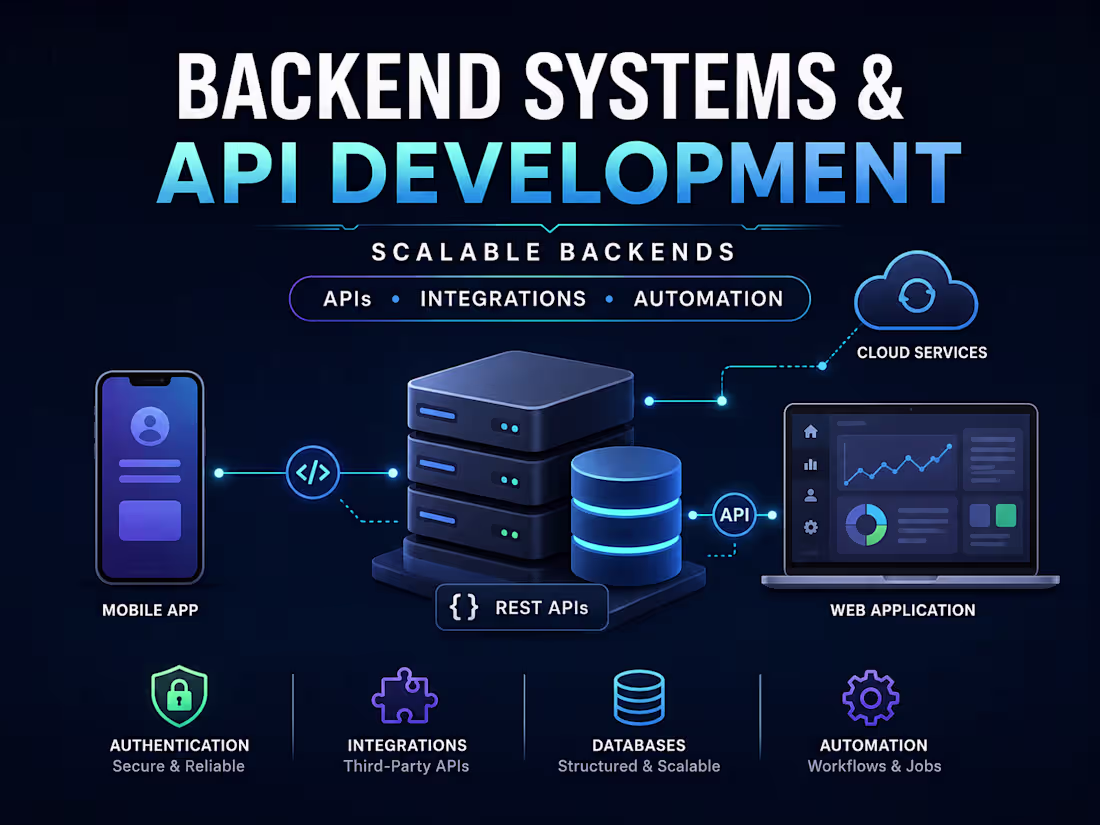Click the laptop sidebar user icon
The width and height of the screenshot is (1100, 825).
tap(811, 495)
